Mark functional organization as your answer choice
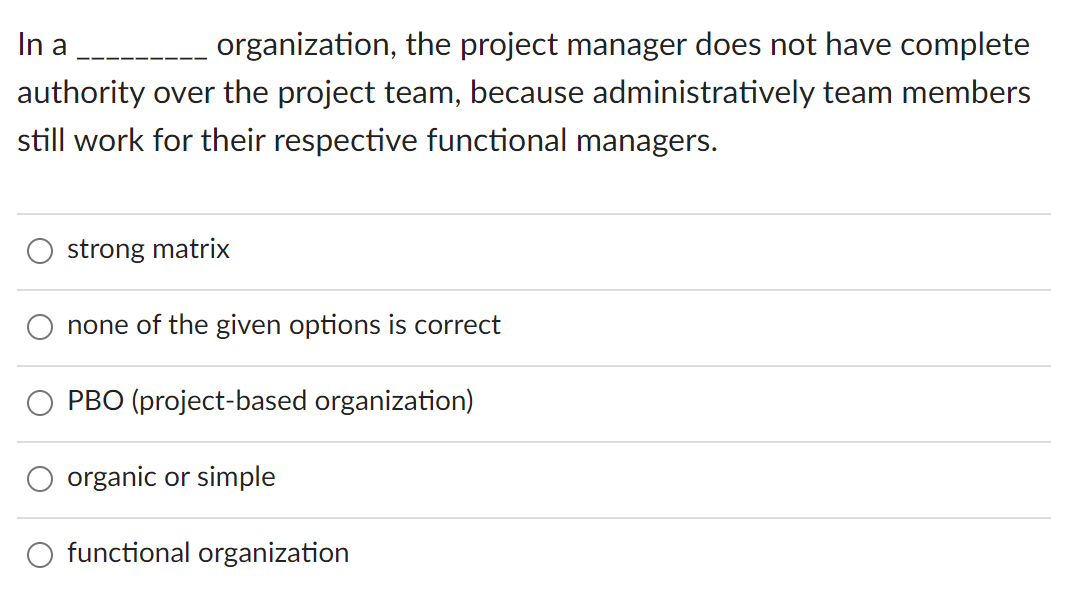 tap(39, 554)
